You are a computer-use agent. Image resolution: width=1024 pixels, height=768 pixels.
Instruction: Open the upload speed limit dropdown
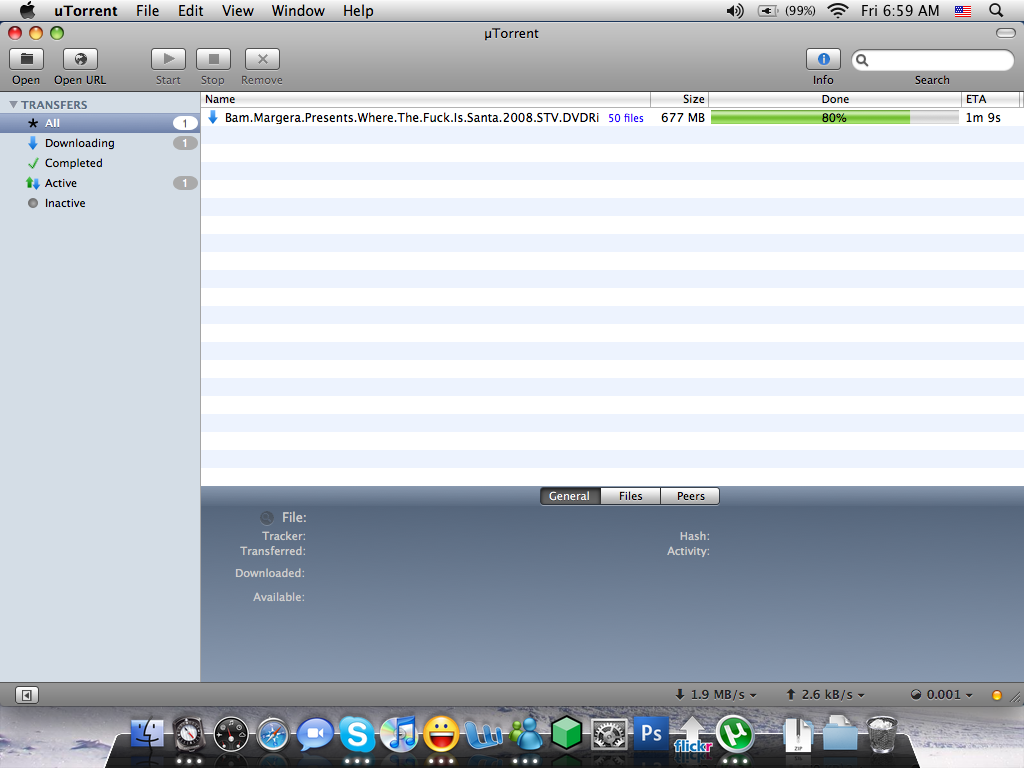[x=825, y=695]
